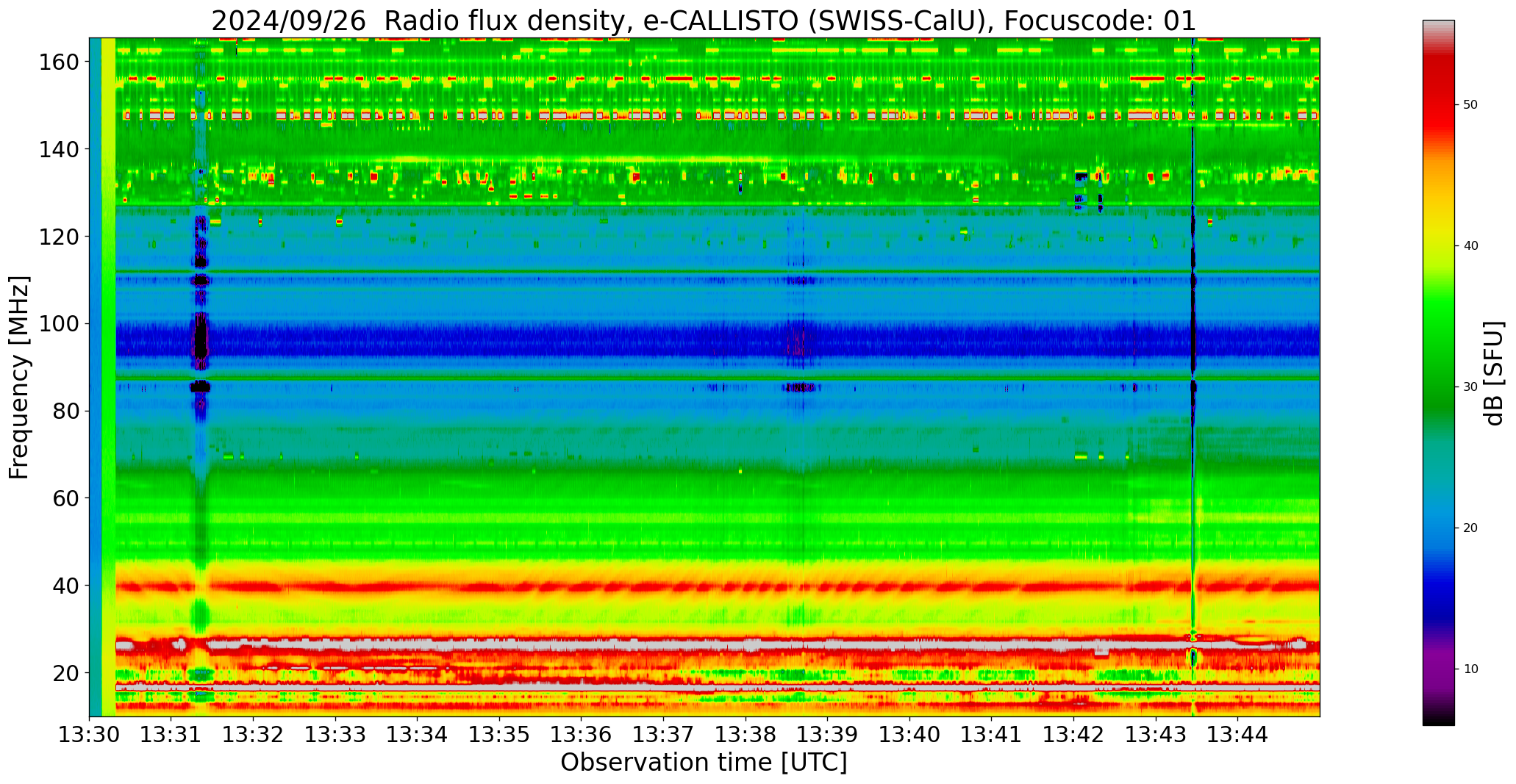Click the 100 frequency tick label
The height and width of the screenshot is (784, 1516).
[x=60, y=323]
